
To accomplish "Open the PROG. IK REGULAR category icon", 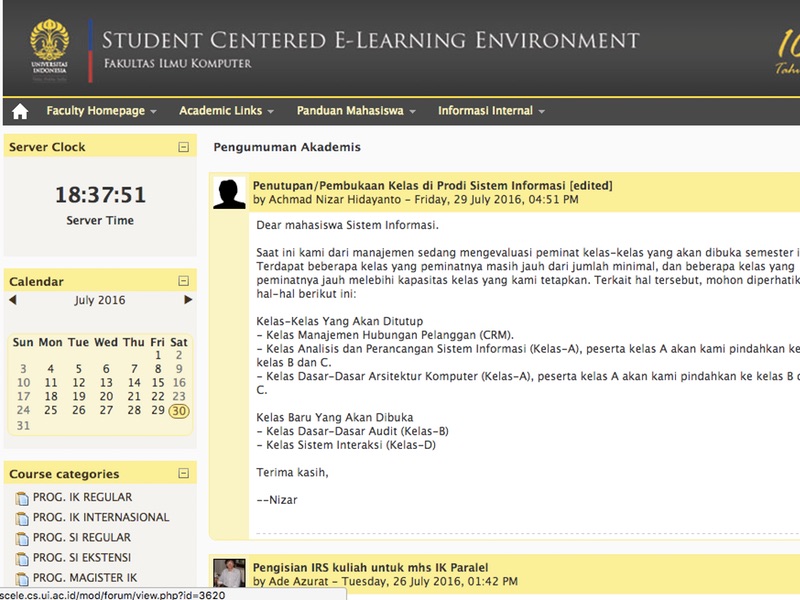I will (x=22, y=497).
